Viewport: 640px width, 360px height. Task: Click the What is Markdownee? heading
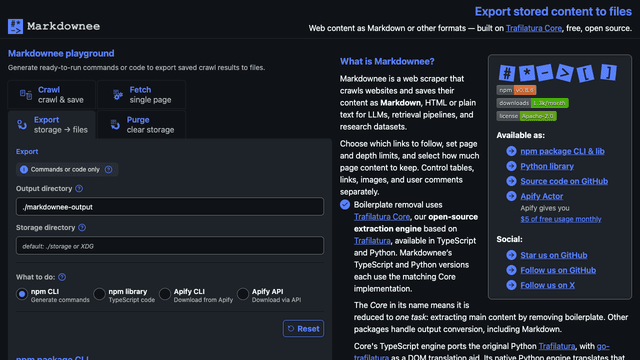tap(387, 62)
